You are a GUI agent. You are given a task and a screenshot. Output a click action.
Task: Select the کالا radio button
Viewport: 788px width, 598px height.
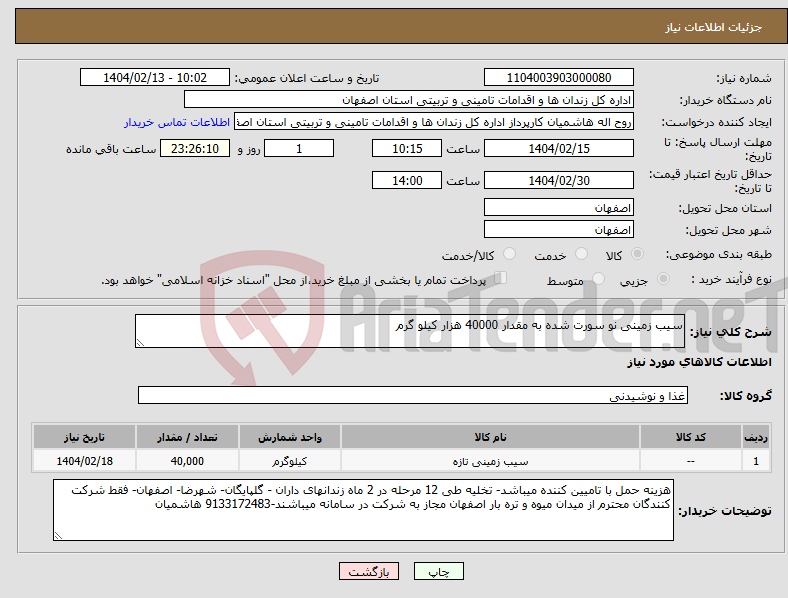pyautogui.click(x=637, y=254)
